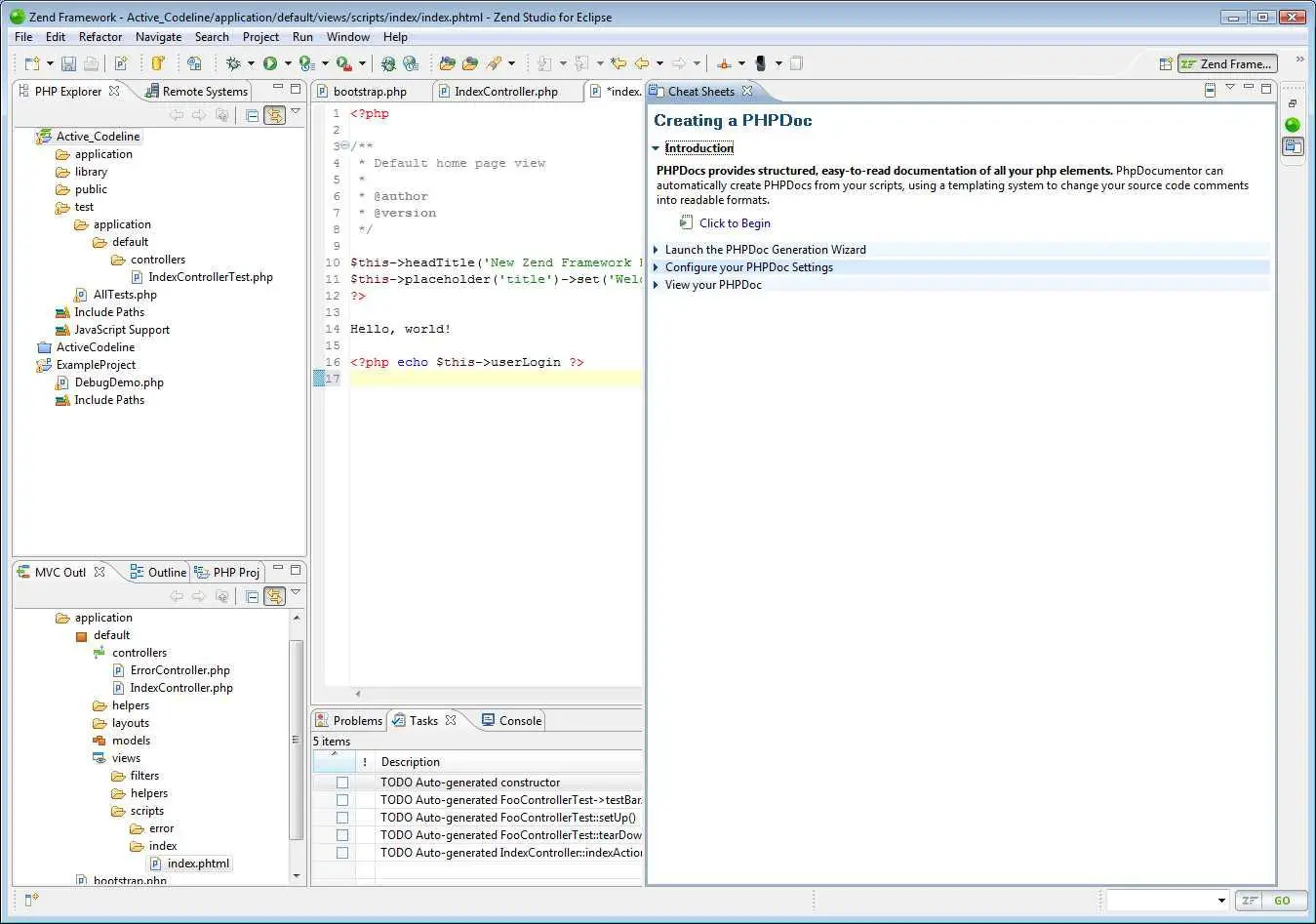The height and width of the screenshot is (924, 1316).
Task: Close the PHP Explorer tab
Action: (114, 91)
